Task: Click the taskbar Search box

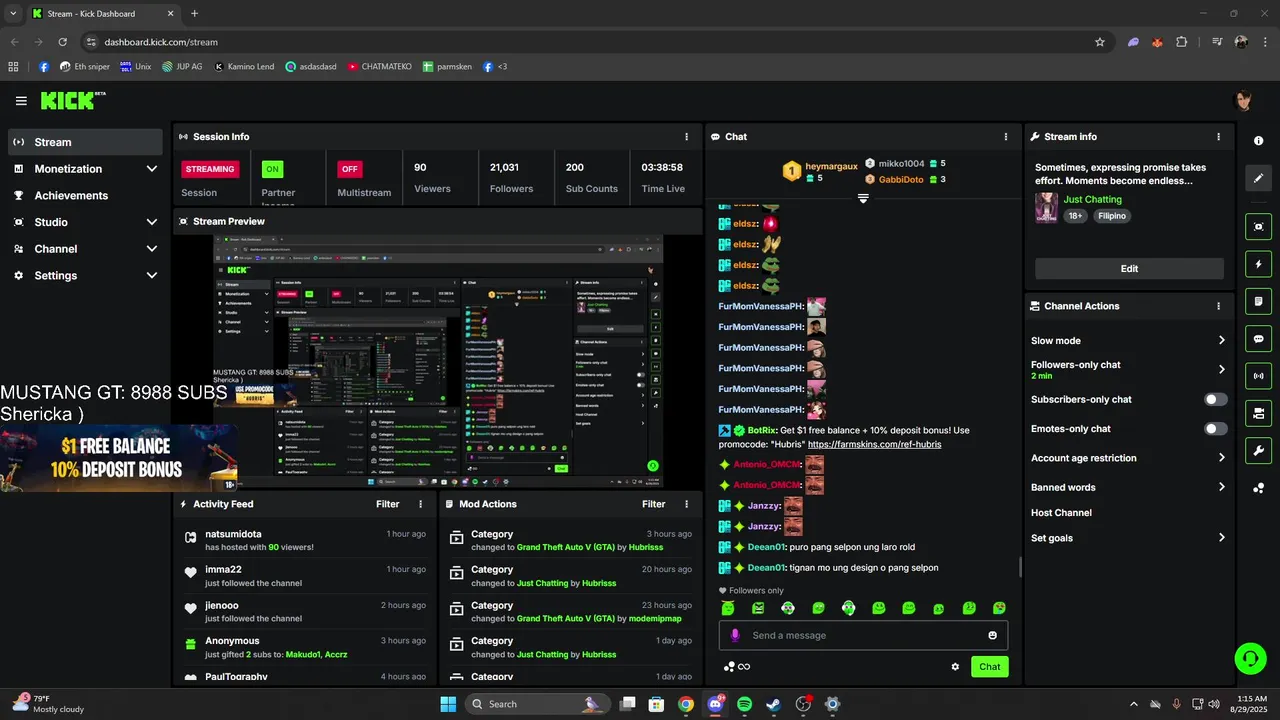Action: click(538, 704)
